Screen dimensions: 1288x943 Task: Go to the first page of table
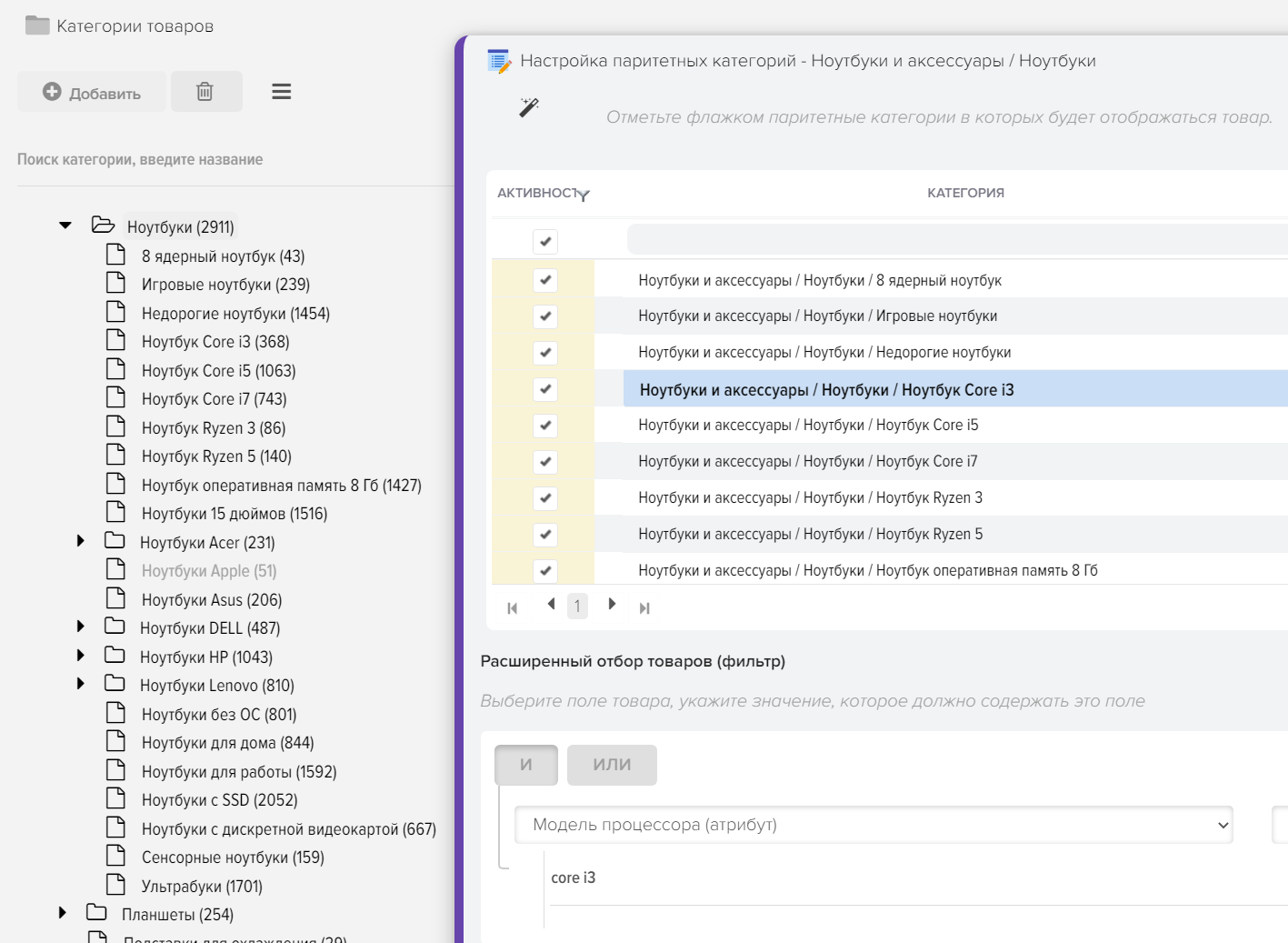point(513,607)
